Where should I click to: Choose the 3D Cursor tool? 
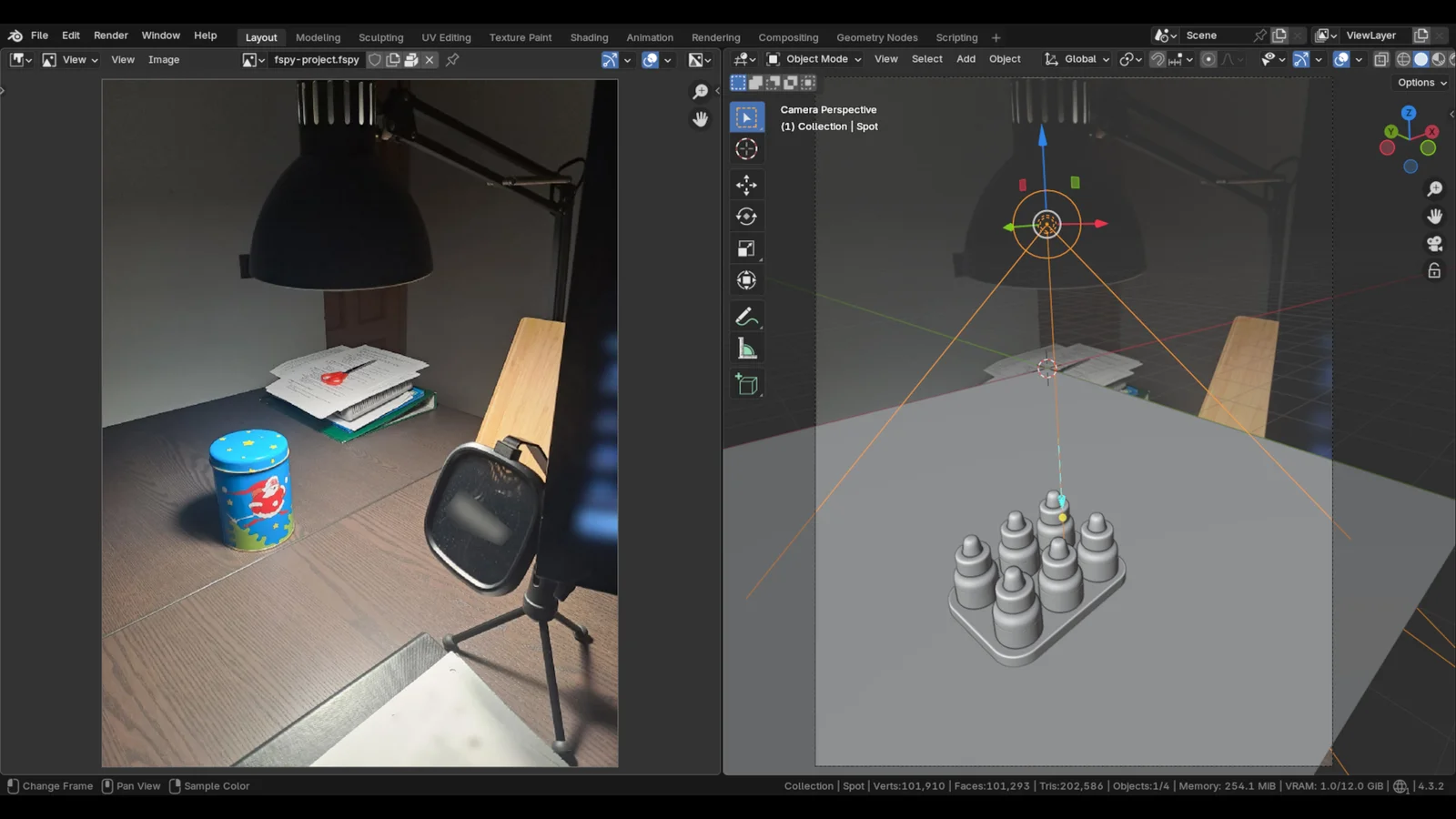click(x=746, y=149)
